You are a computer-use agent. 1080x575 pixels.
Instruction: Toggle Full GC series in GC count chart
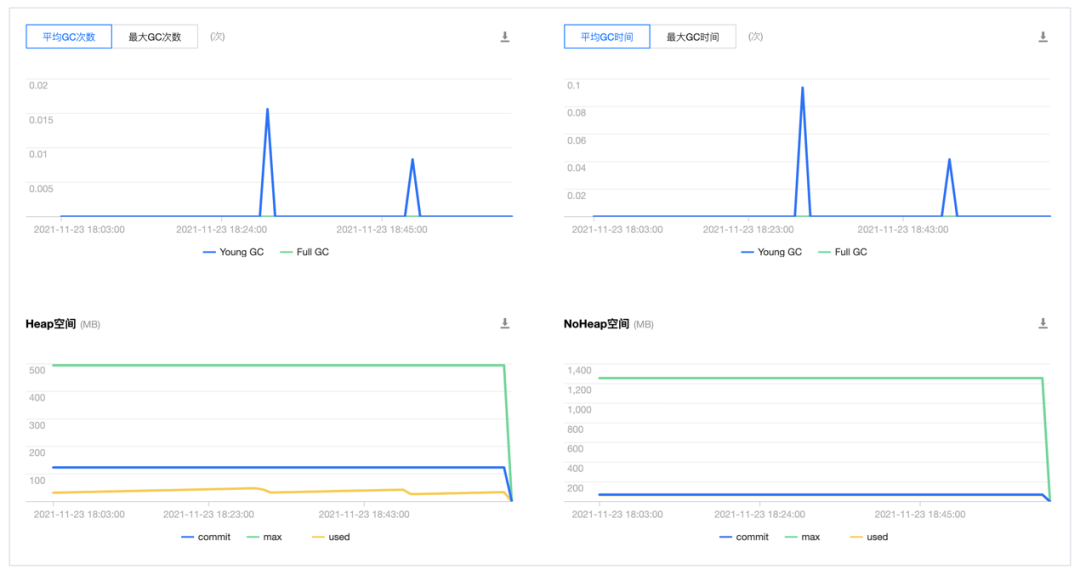(304, 252)
